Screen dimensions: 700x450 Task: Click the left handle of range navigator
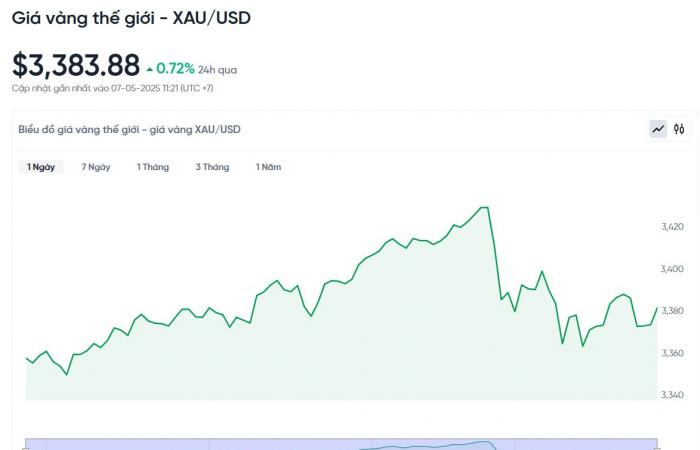coord(25,447)
